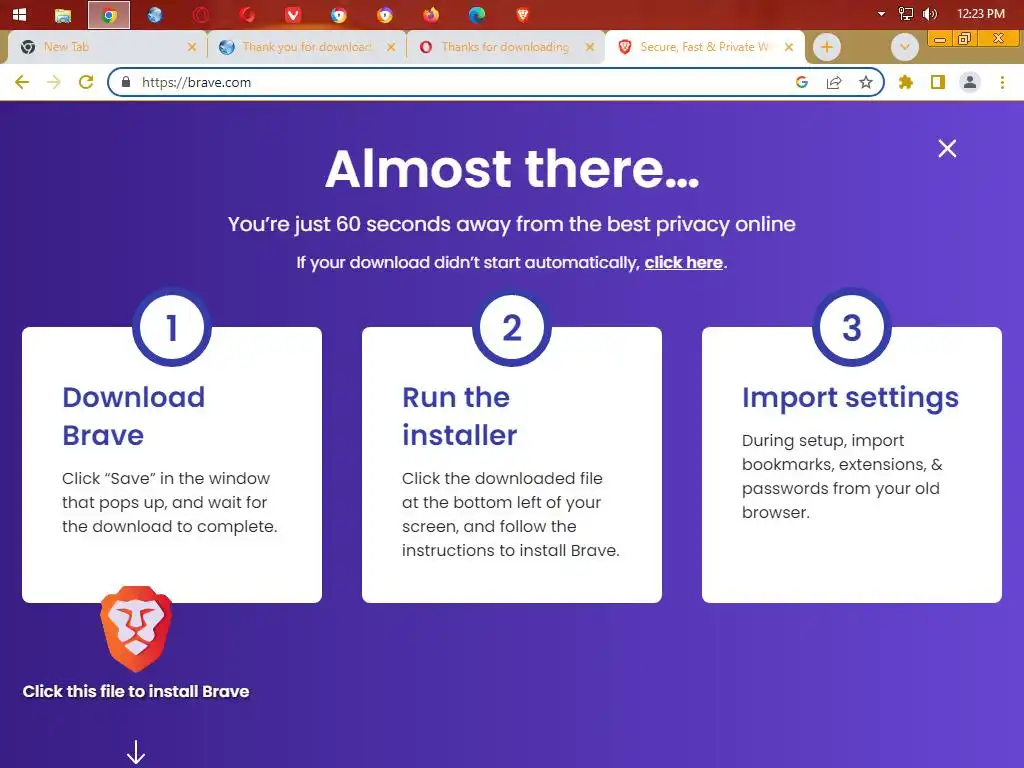Open the Windows Start menu
The height and width of the screenshot is (768, 1024).
pos(20,14)
